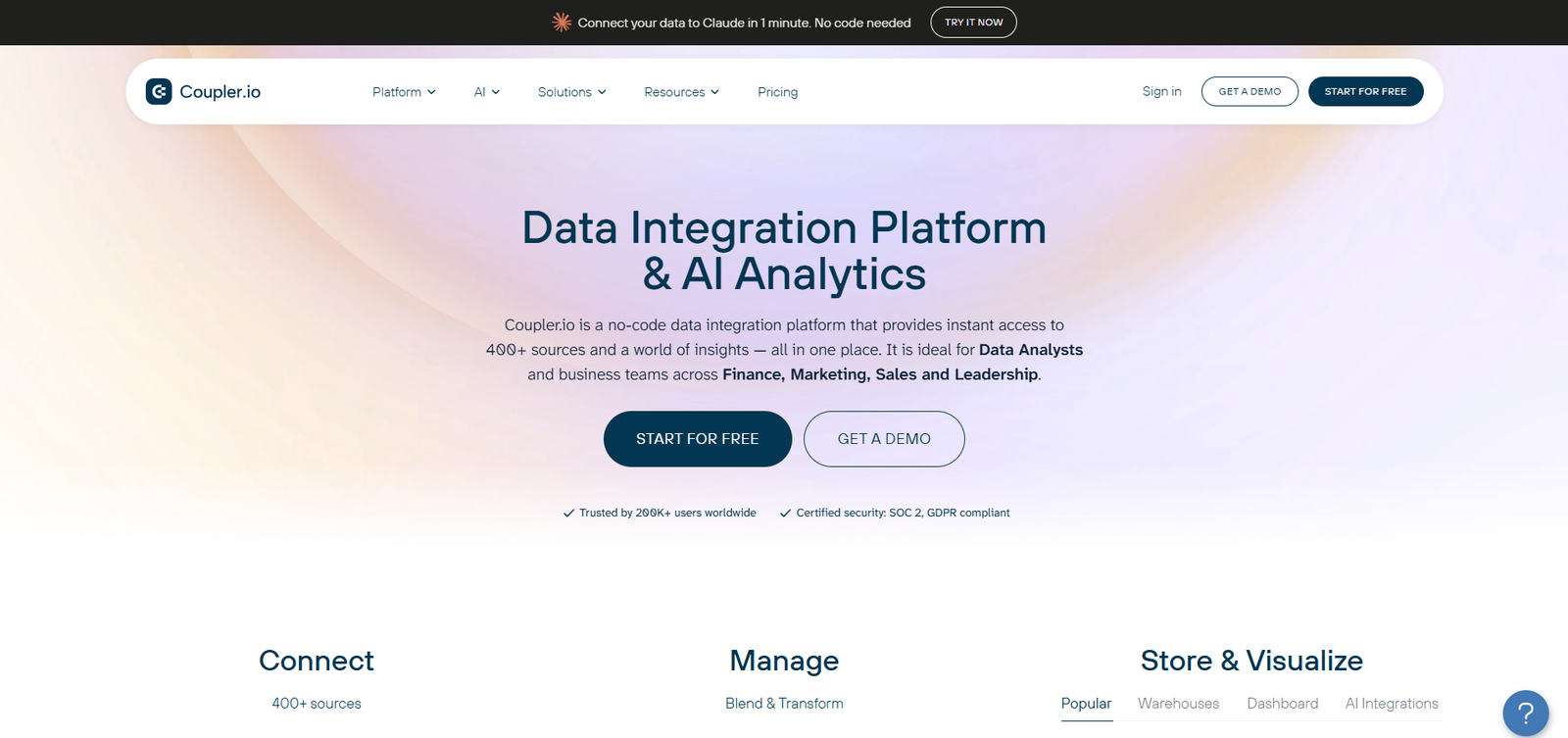Click START FOR FREE in the navbar

pos(1366,91)
